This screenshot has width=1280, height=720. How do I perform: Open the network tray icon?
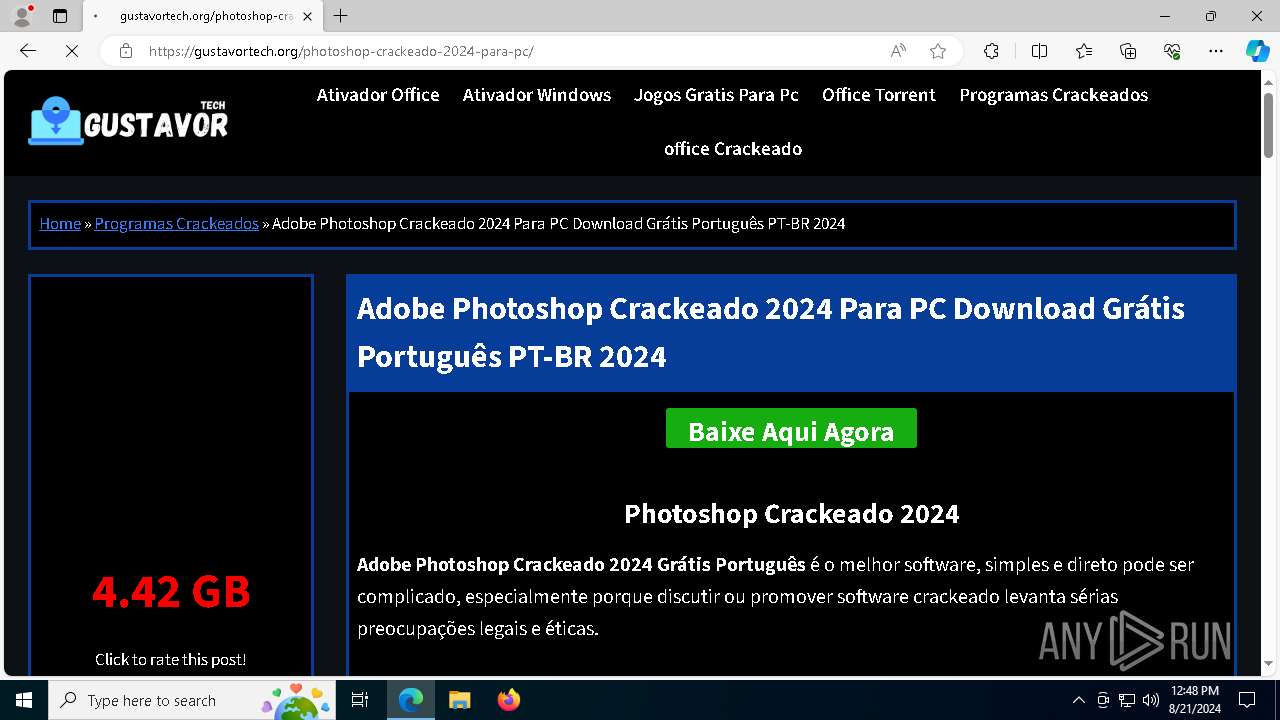[x=1127, y=700]
